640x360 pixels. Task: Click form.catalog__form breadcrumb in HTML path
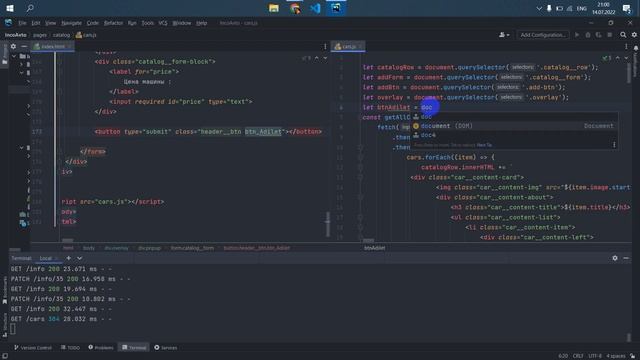tap(192, 248)
